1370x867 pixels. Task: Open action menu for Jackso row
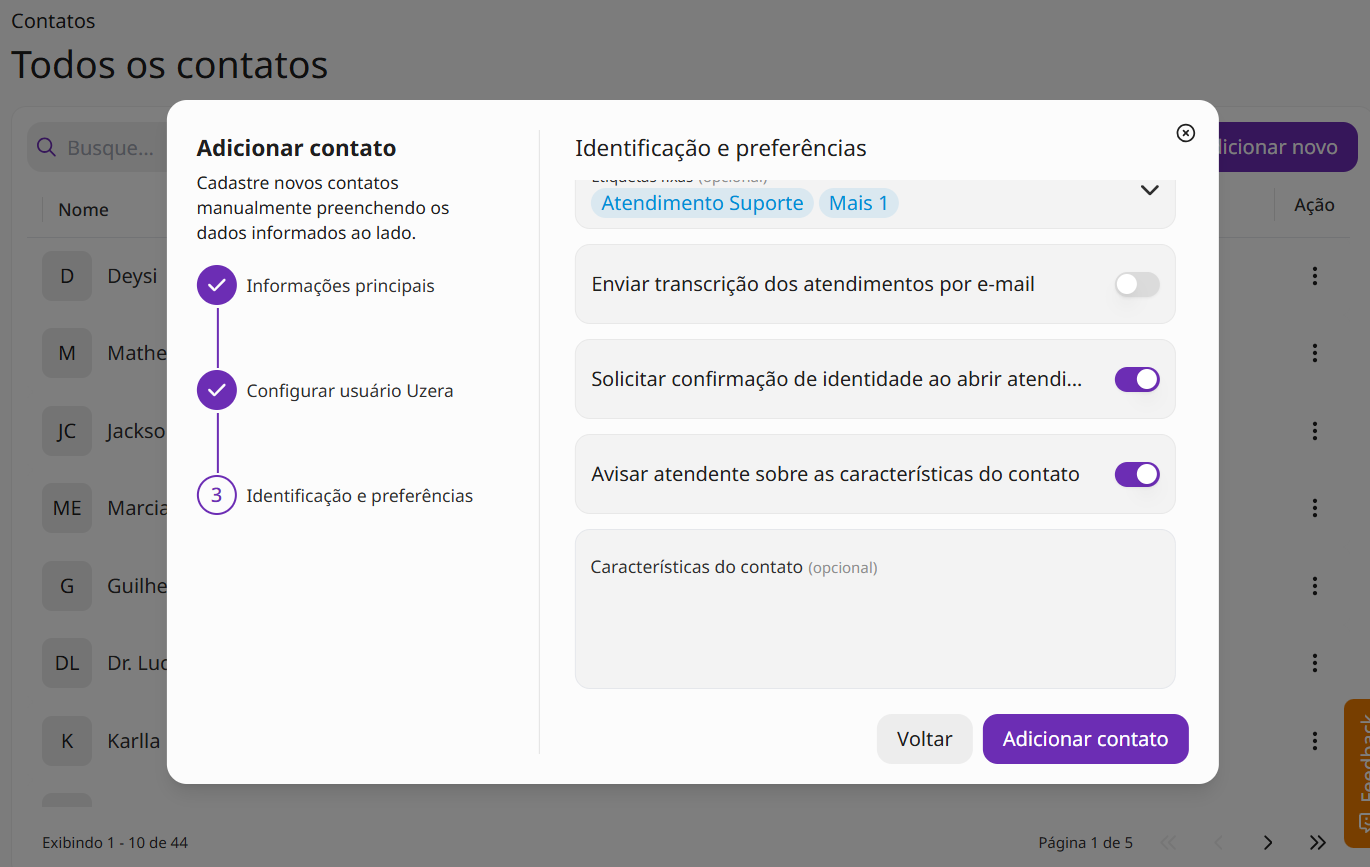point(1315,431)
